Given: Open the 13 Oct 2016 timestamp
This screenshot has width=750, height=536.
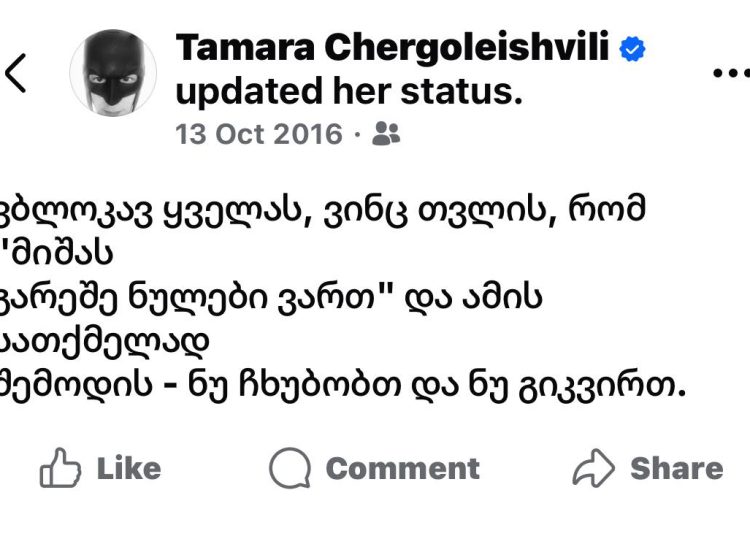Looking at the screenshot, I should [259, 134].
